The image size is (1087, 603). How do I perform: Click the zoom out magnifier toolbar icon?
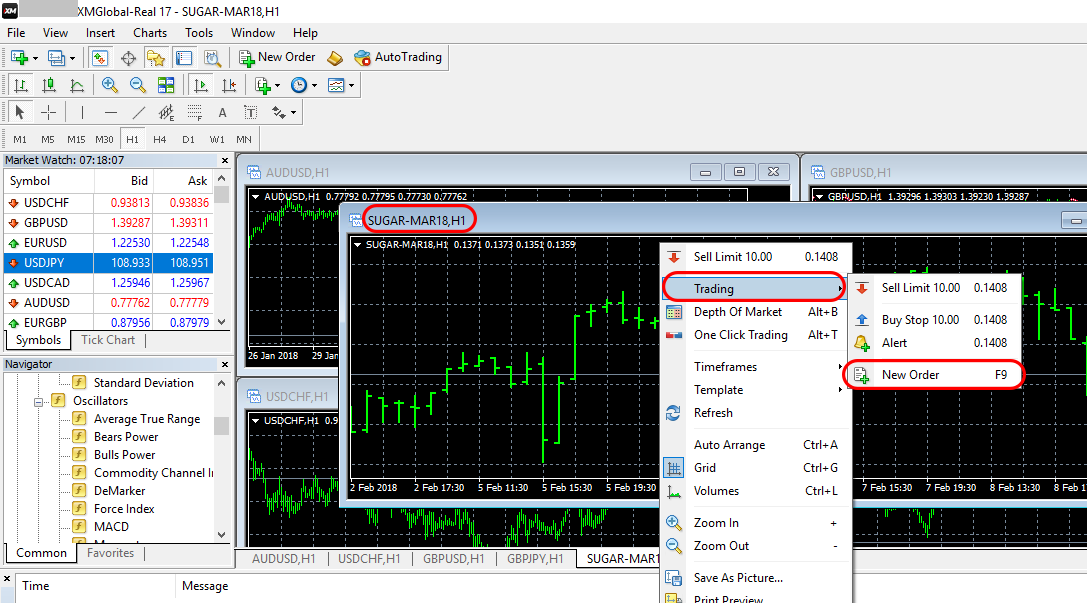coord(137,85)
